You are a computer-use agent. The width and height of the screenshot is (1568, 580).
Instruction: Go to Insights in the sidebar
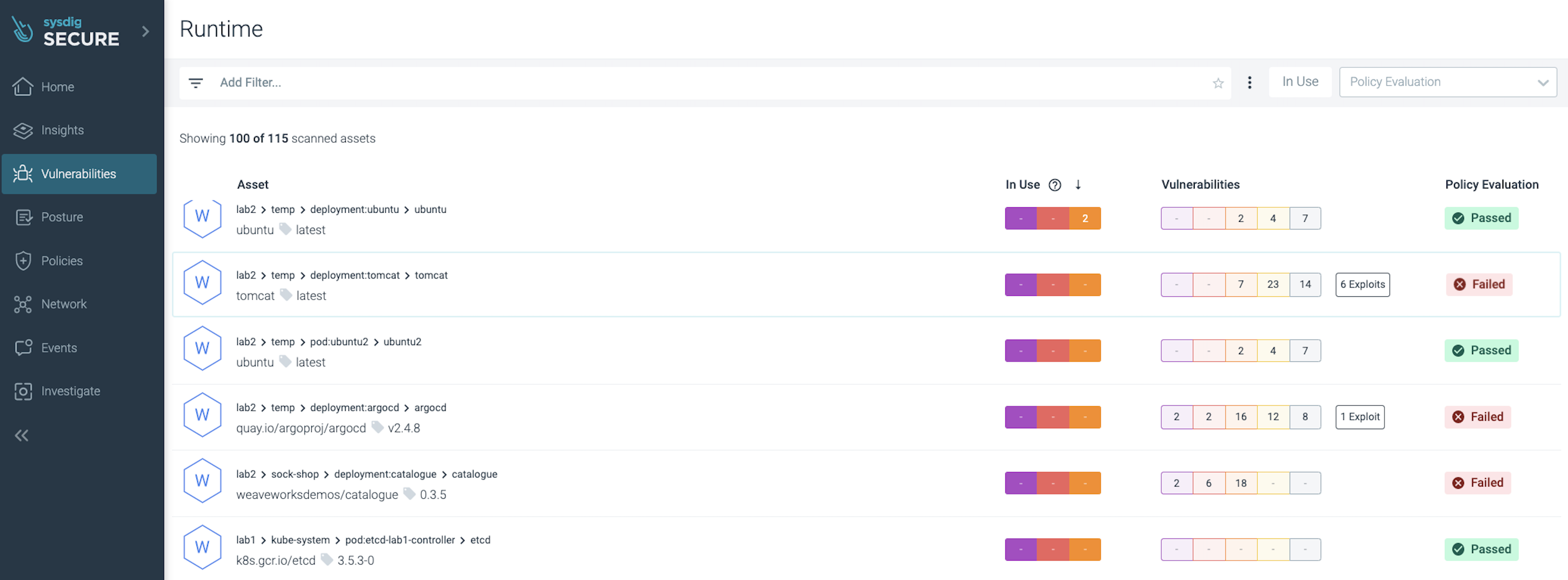coord(62,130)
